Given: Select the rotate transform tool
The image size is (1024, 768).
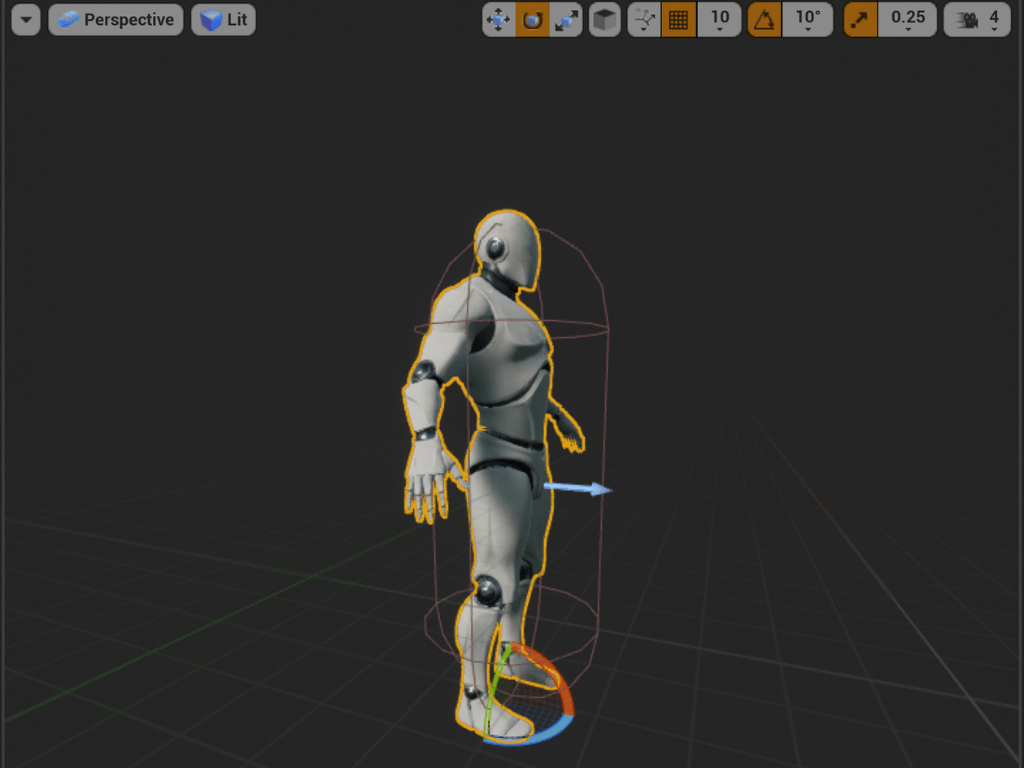Looking at the screenshot, I should [x=532, y=20].
